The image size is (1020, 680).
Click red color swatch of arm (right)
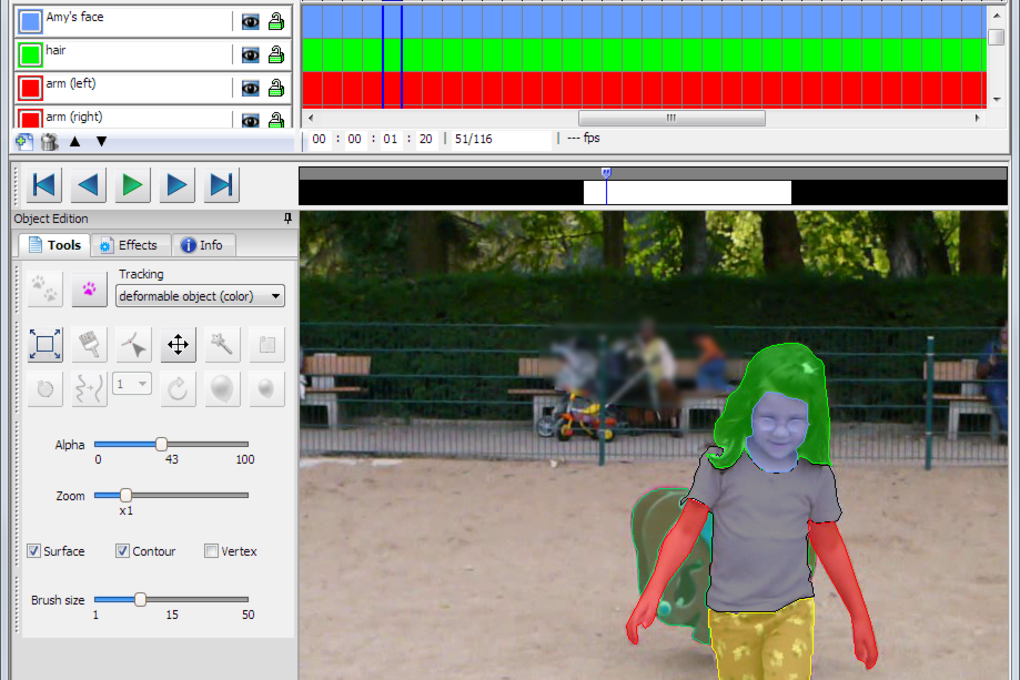tap(30, 119)
